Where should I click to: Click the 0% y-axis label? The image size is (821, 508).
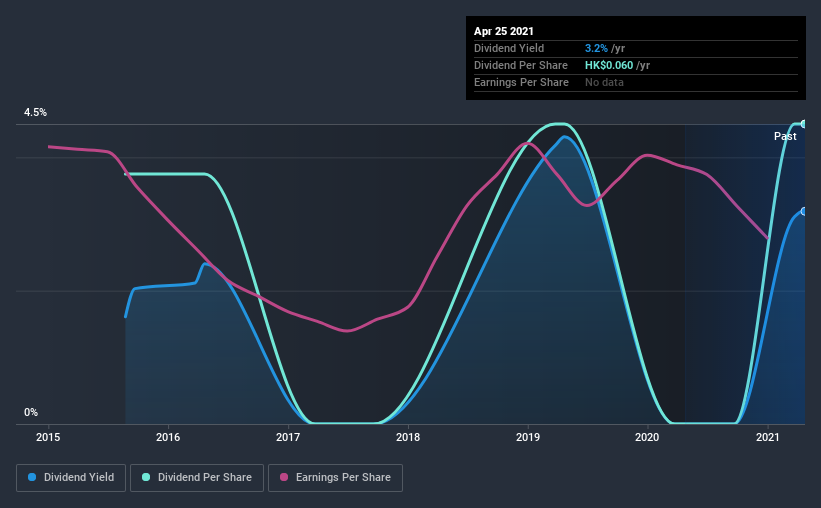(x=31, y=413)
